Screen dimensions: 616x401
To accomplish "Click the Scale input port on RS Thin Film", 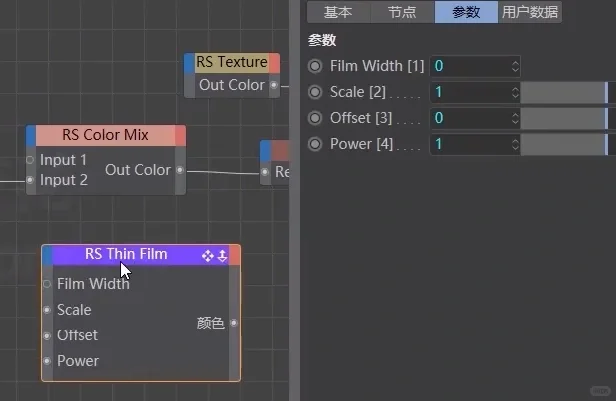I will pyautogui.click(x=47, y=310).
